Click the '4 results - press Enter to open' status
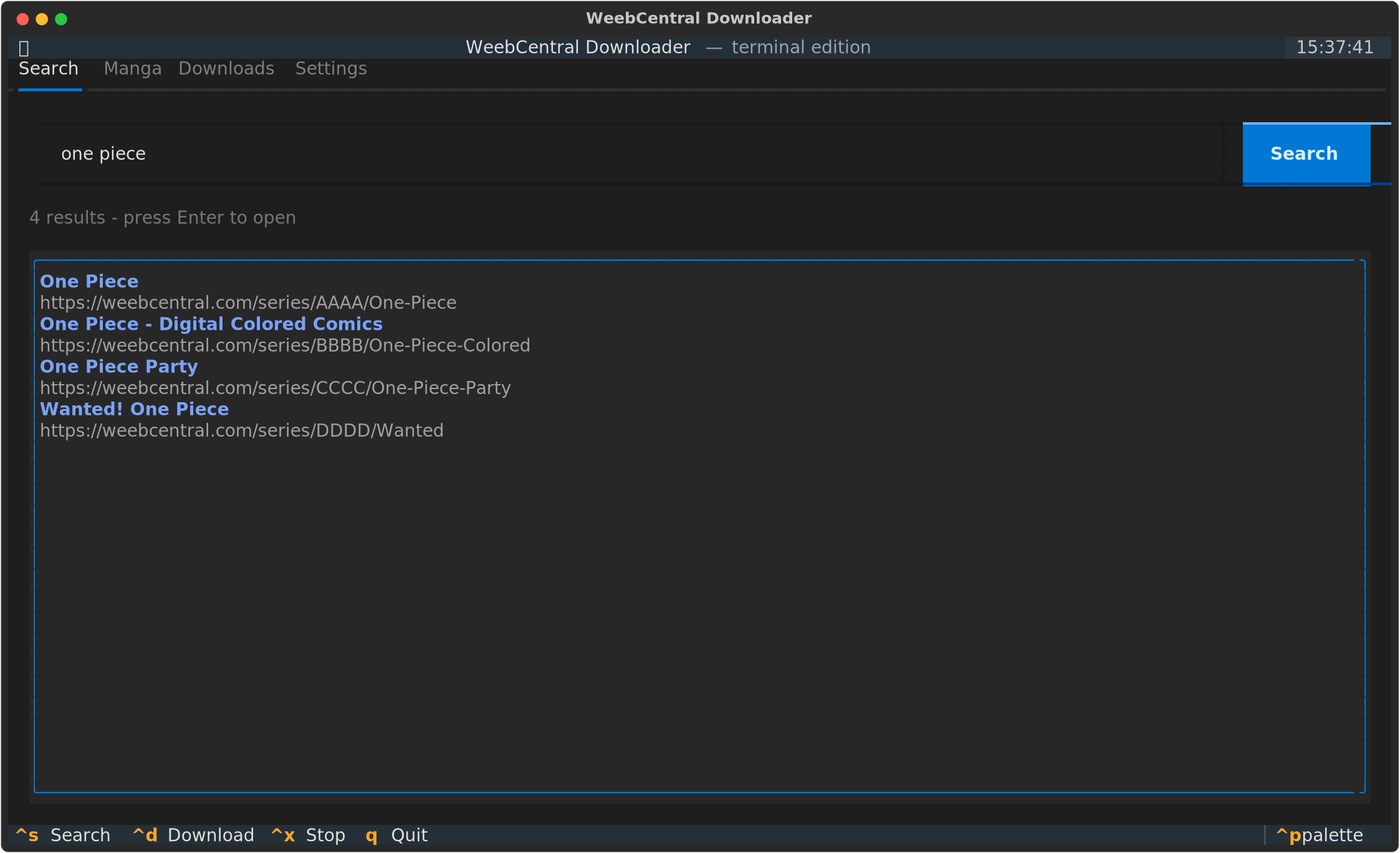The width and height of the screenshot is (1400, 853). tap(163, 218)
